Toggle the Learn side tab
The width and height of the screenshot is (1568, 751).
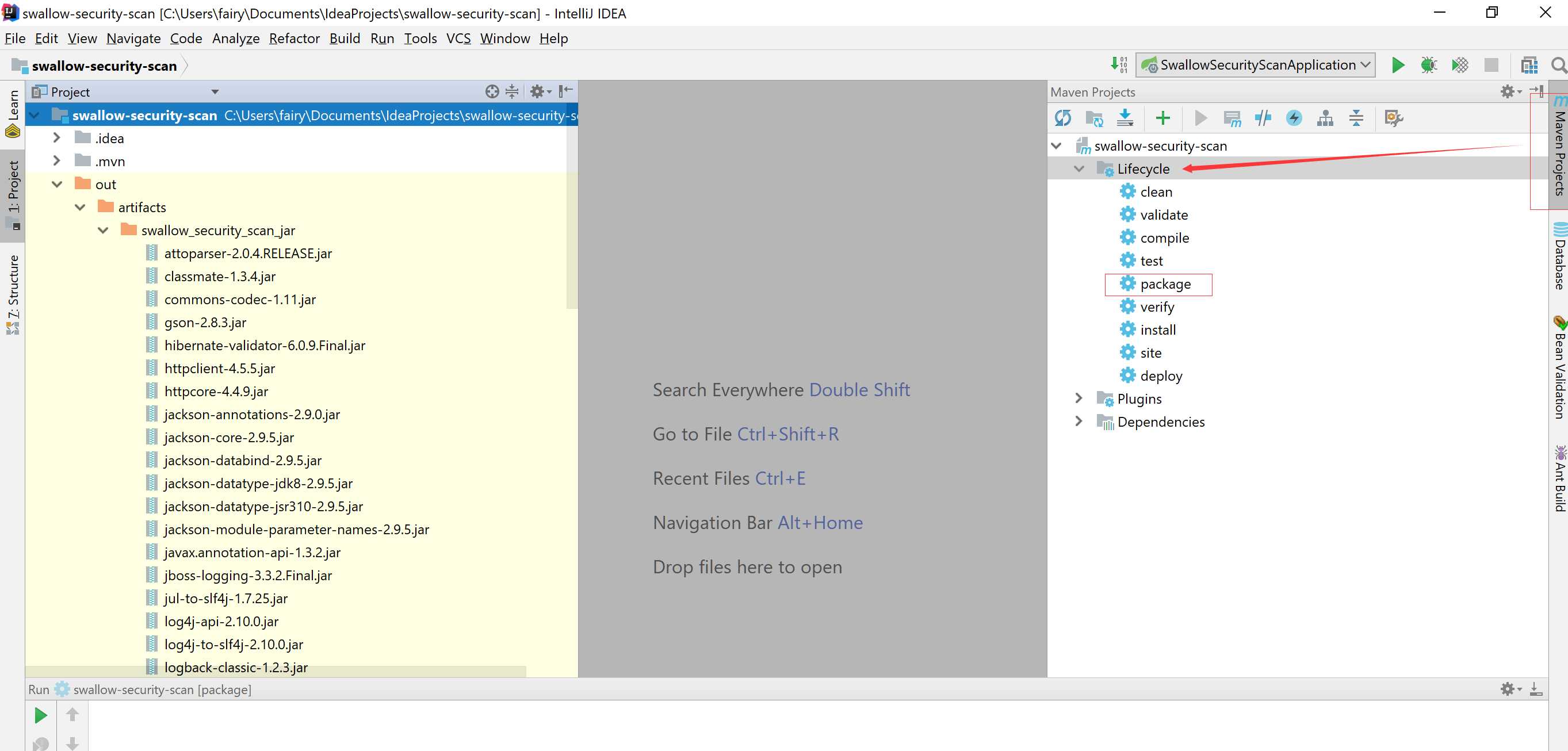[x=13, y=113]
